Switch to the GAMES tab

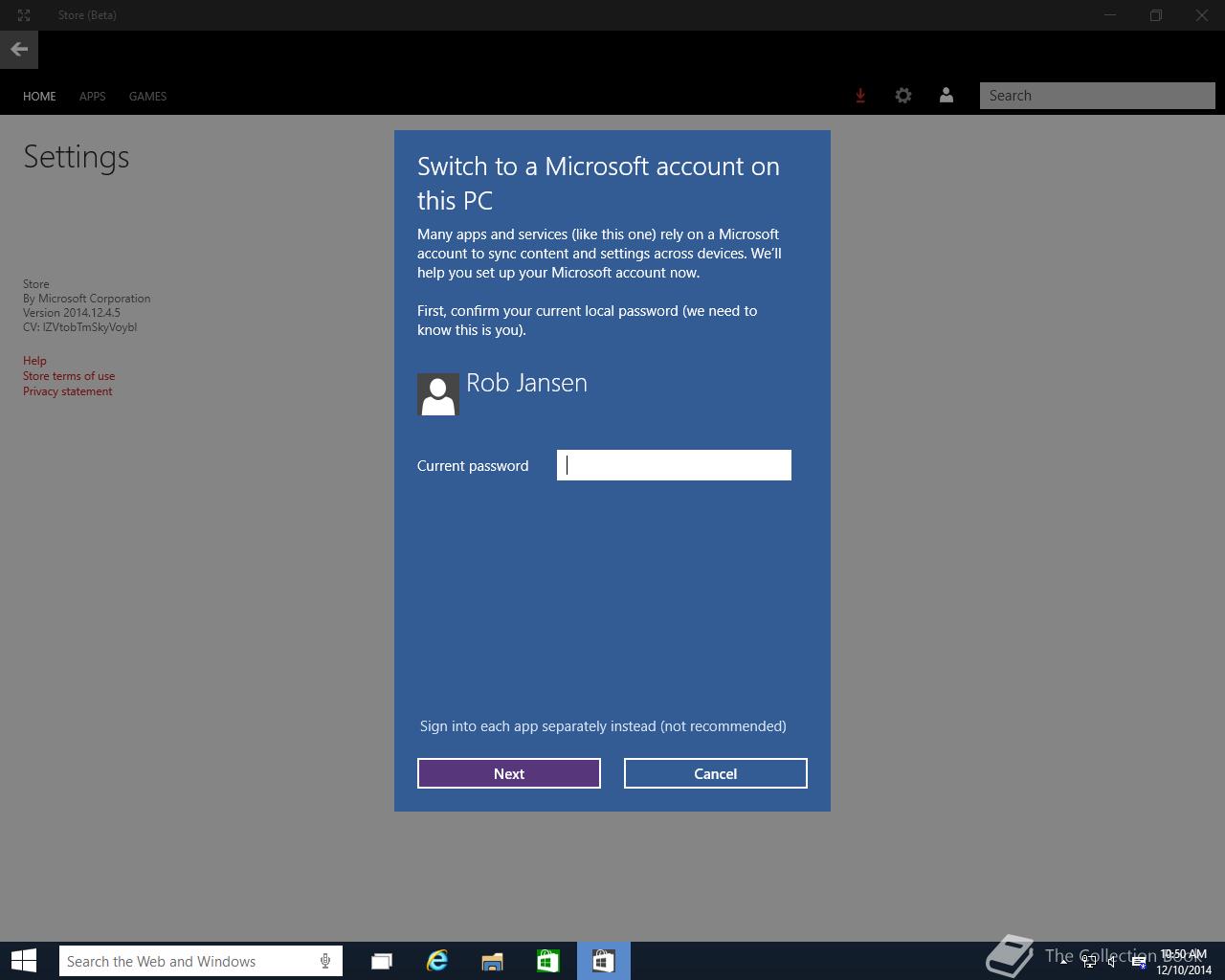click(147, 96)
